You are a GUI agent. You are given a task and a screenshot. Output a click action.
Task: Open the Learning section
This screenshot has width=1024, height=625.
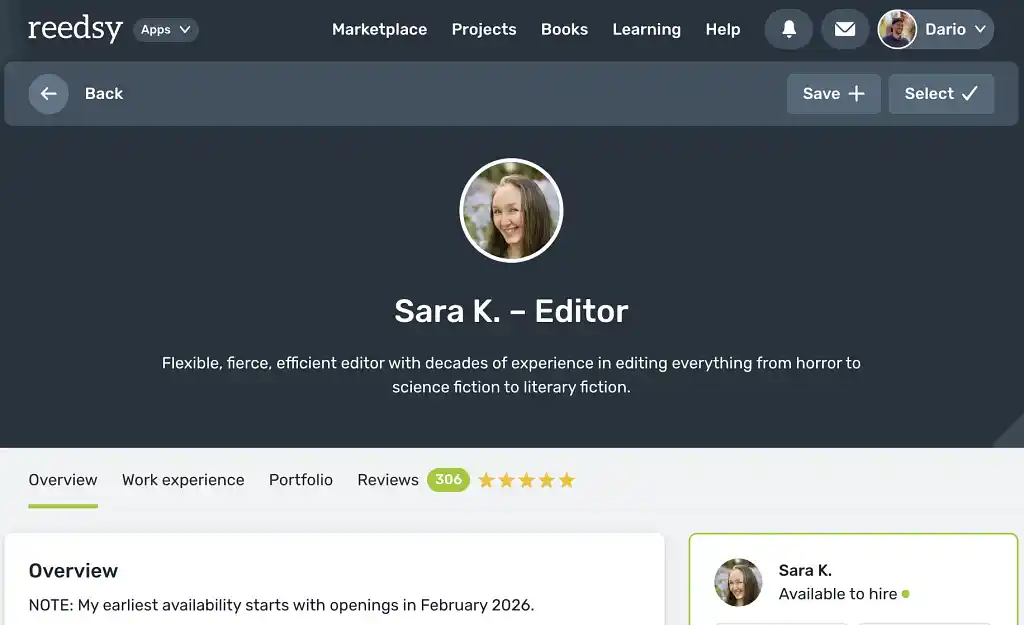point(646,29)
